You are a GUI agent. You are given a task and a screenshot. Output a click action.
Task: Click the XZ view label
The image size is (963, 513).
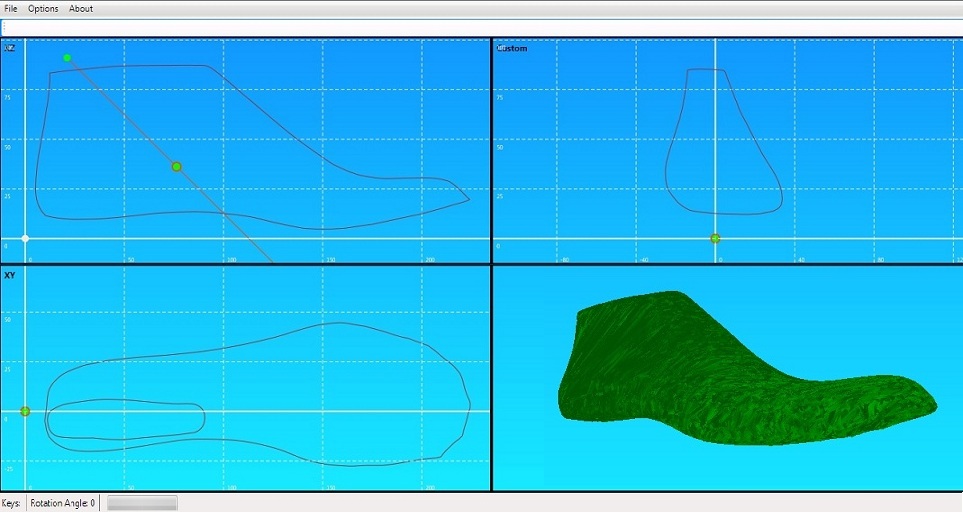(9, 48)
